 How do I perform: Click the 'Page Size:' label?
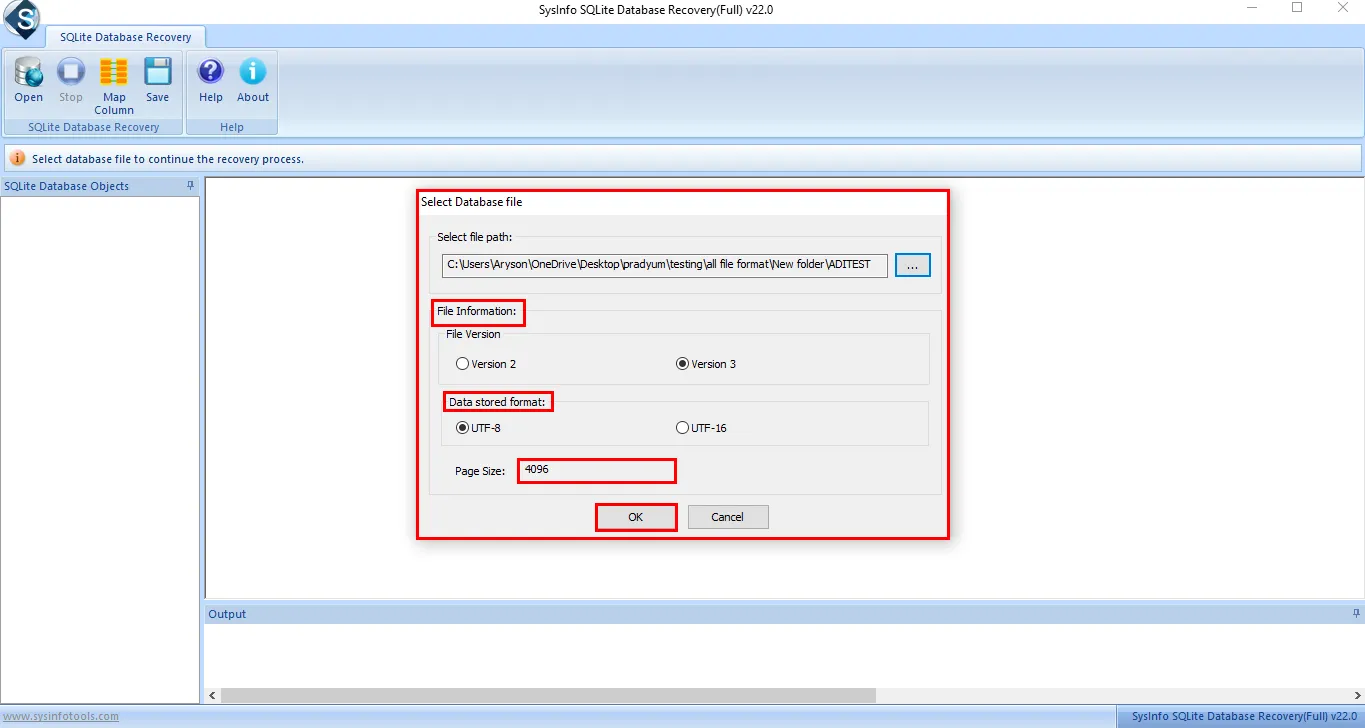(x=480, y=470)
